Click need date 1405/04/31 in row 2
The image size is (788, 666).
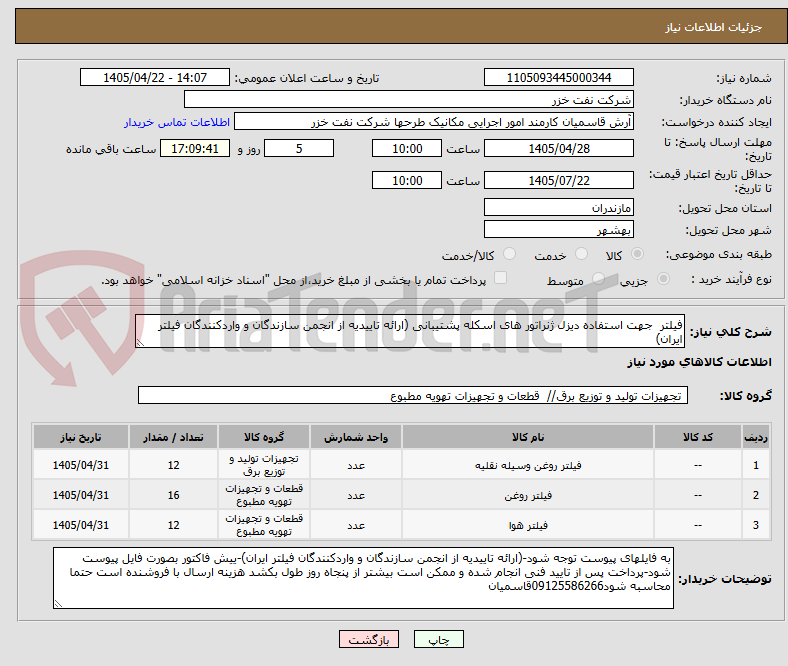pos(81,495)
